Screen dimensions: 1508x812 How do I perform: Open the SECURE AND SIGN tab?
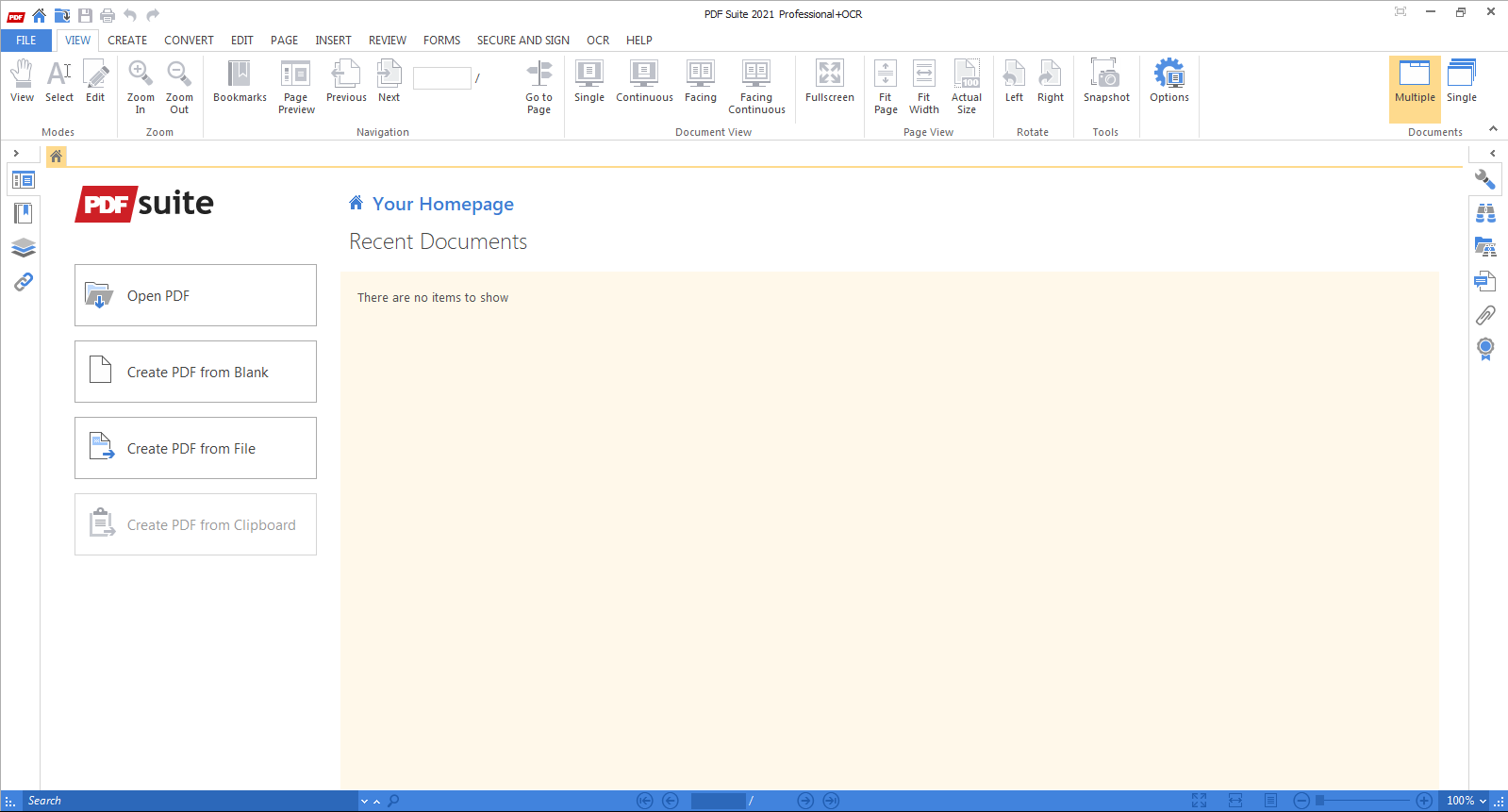tap(523, 41)
